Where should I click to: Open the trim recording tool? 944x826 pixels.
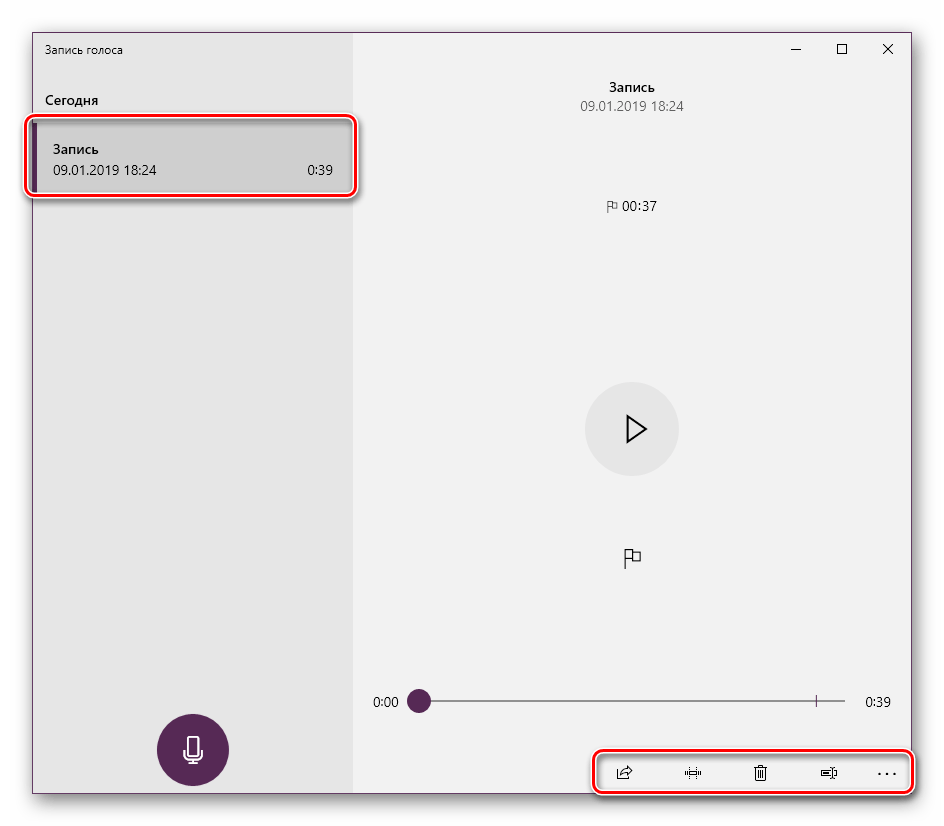692,772
